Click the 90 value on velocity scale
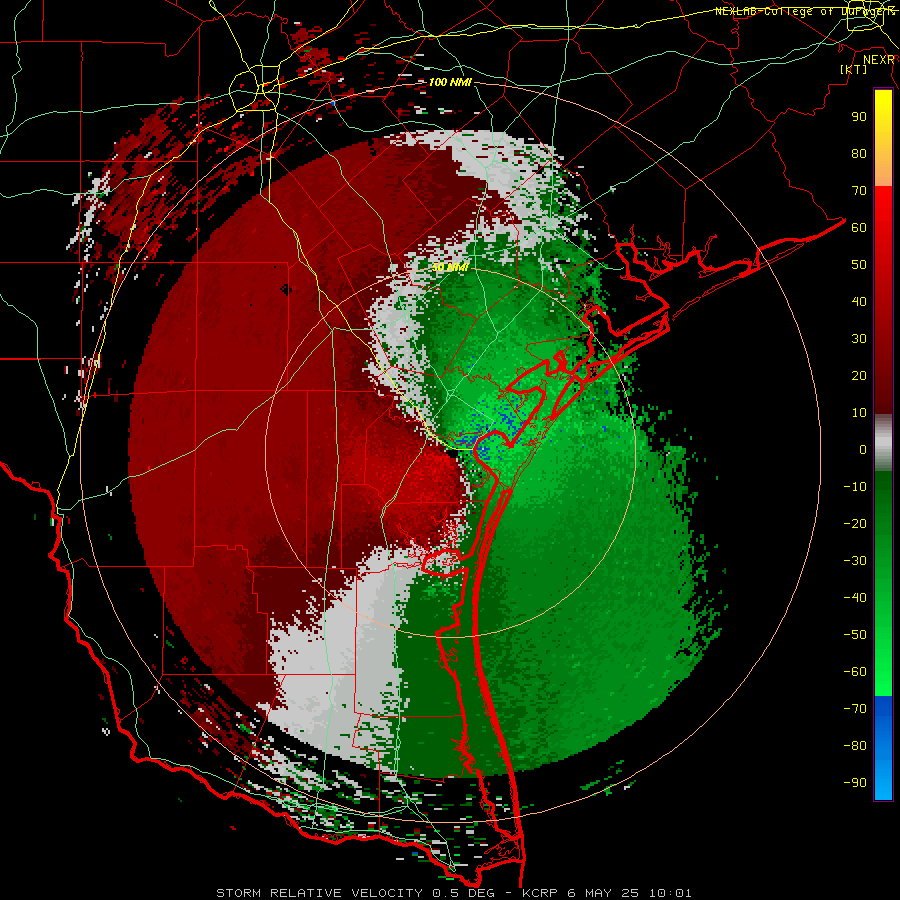The image size is (900, 900). [x=859, y=117]
